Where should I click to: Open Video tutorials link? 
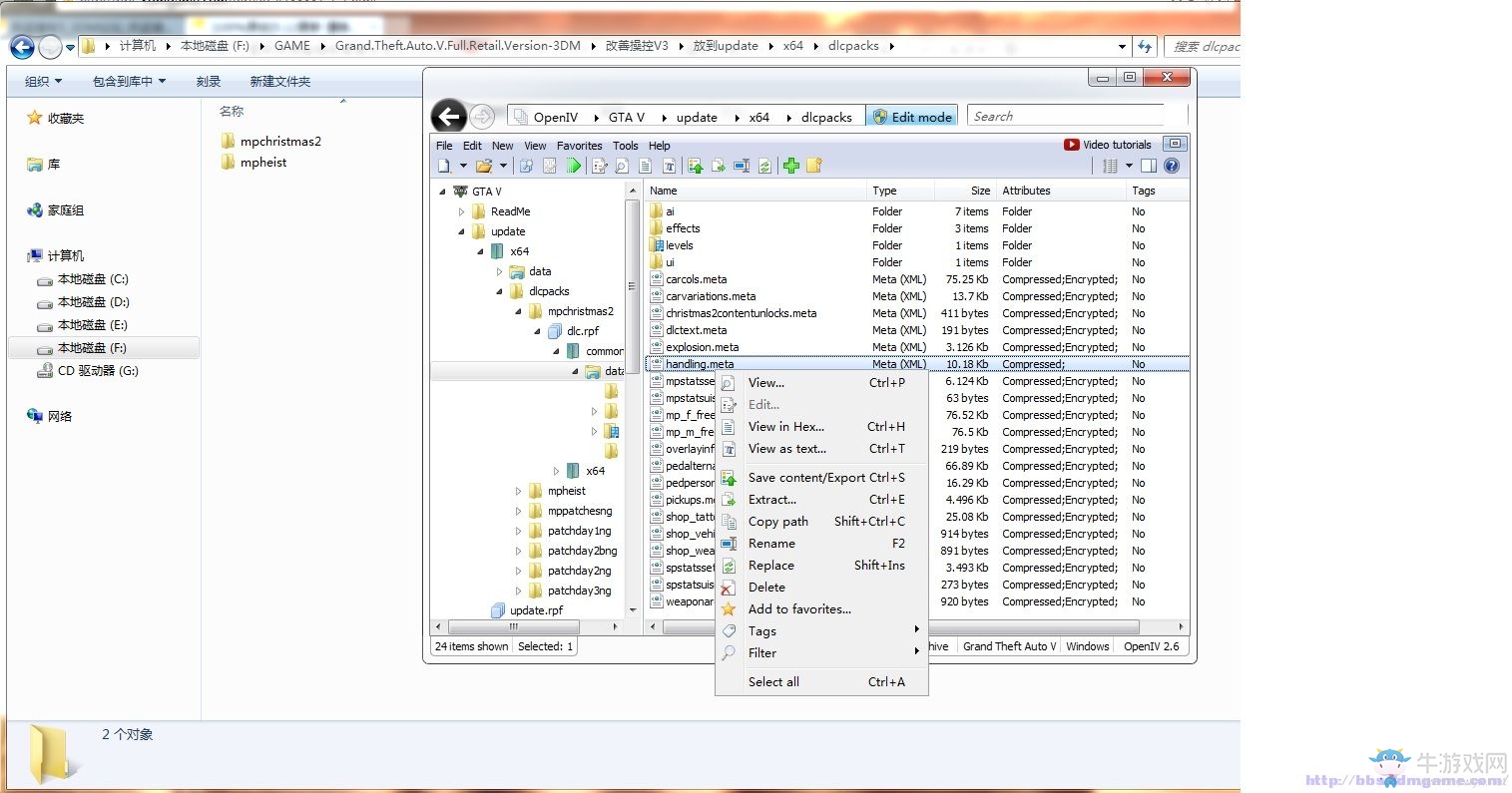(x=1108, y=145)
